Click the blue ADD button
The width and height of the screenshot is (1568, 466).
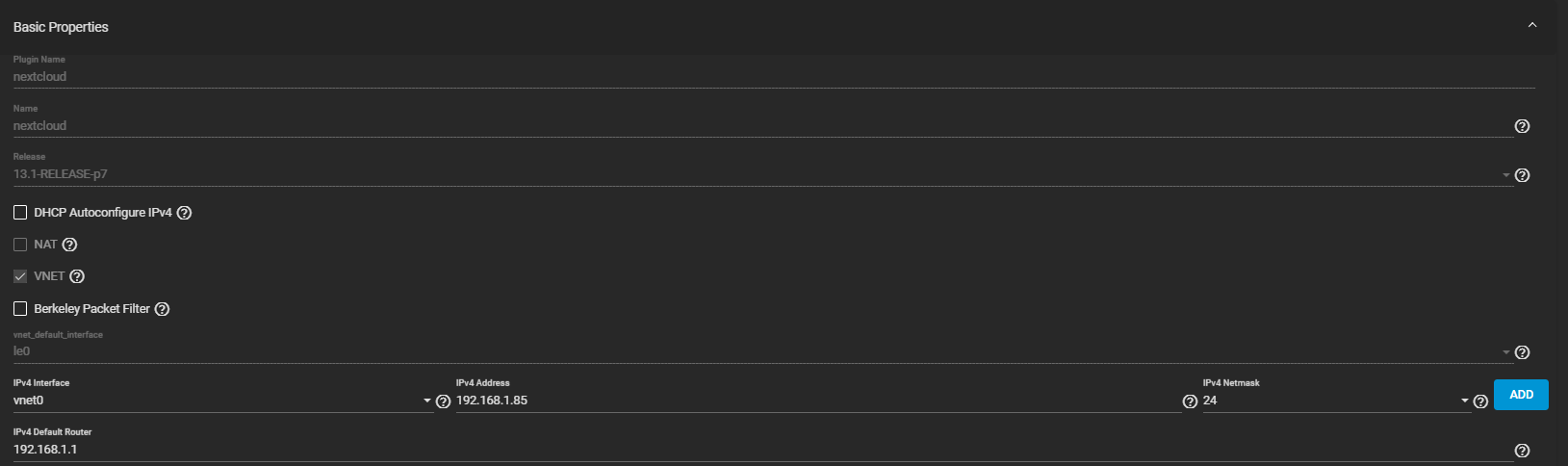click(1521, 395)
